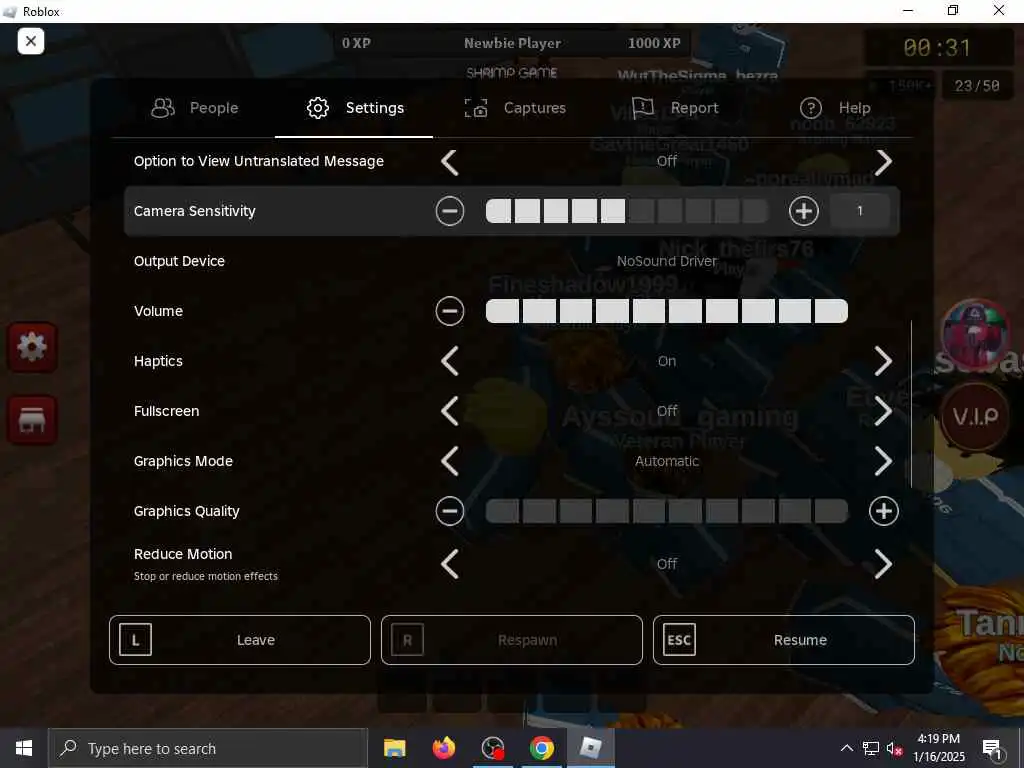Click the network tray icon
1024x768 pixels.
pyautogui.click(x=871, y=748)
